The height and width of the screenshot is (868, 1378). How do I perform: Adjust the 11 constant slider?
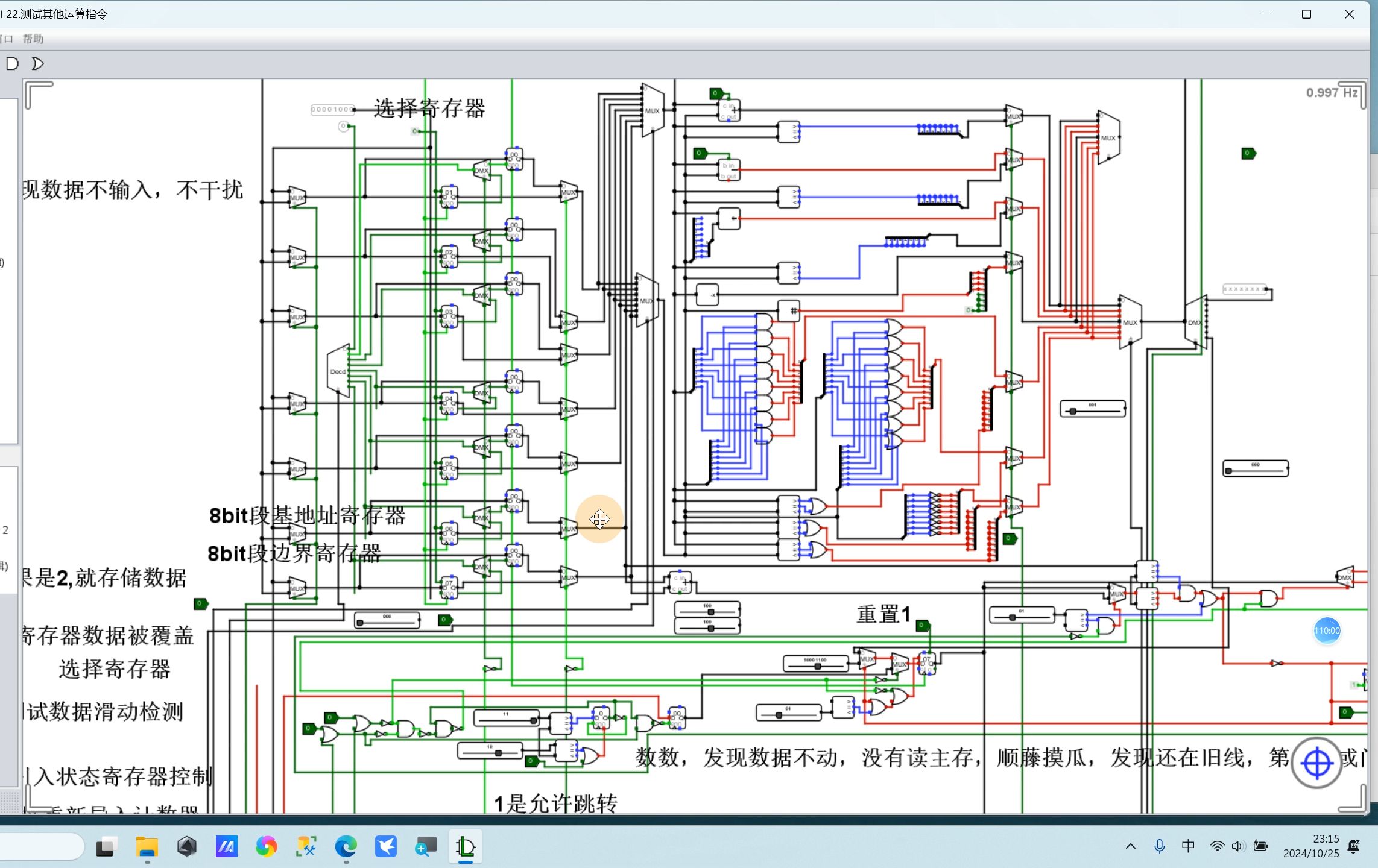pos(507,718)
